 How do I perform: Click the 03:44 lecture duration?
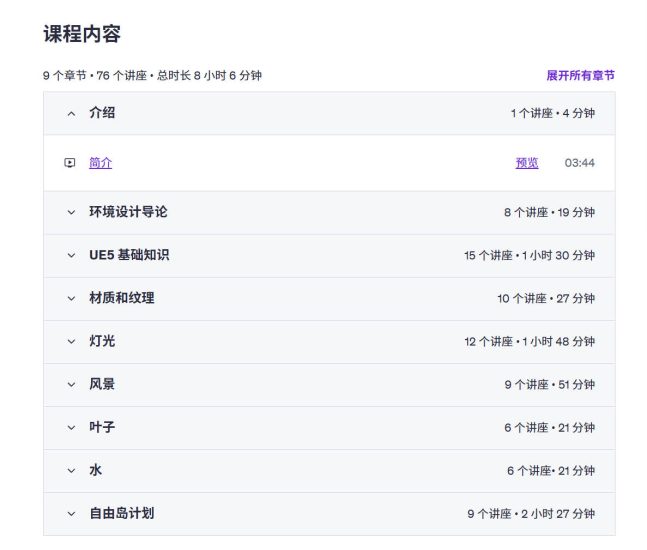[x=579, y=163]
